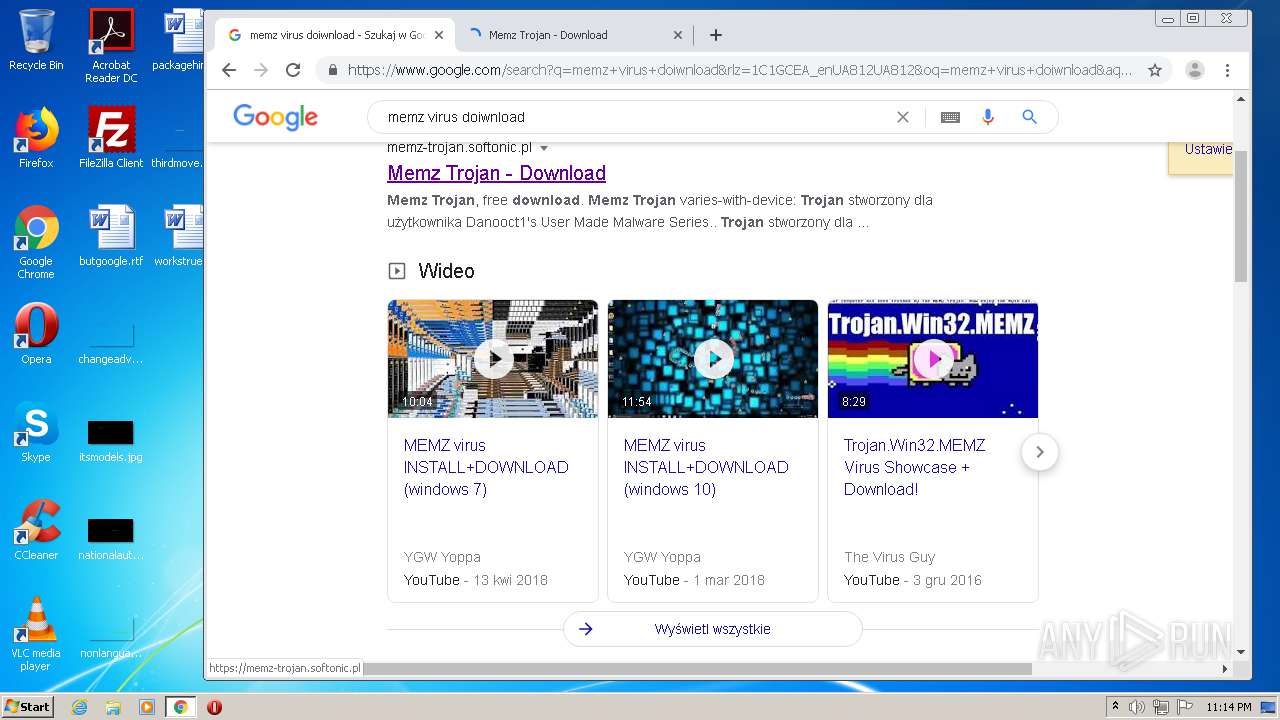Click the Ustawienia notice at right edge
Image resolution: width=1280 pixels, height=720 pixels.
point(1207,149)
